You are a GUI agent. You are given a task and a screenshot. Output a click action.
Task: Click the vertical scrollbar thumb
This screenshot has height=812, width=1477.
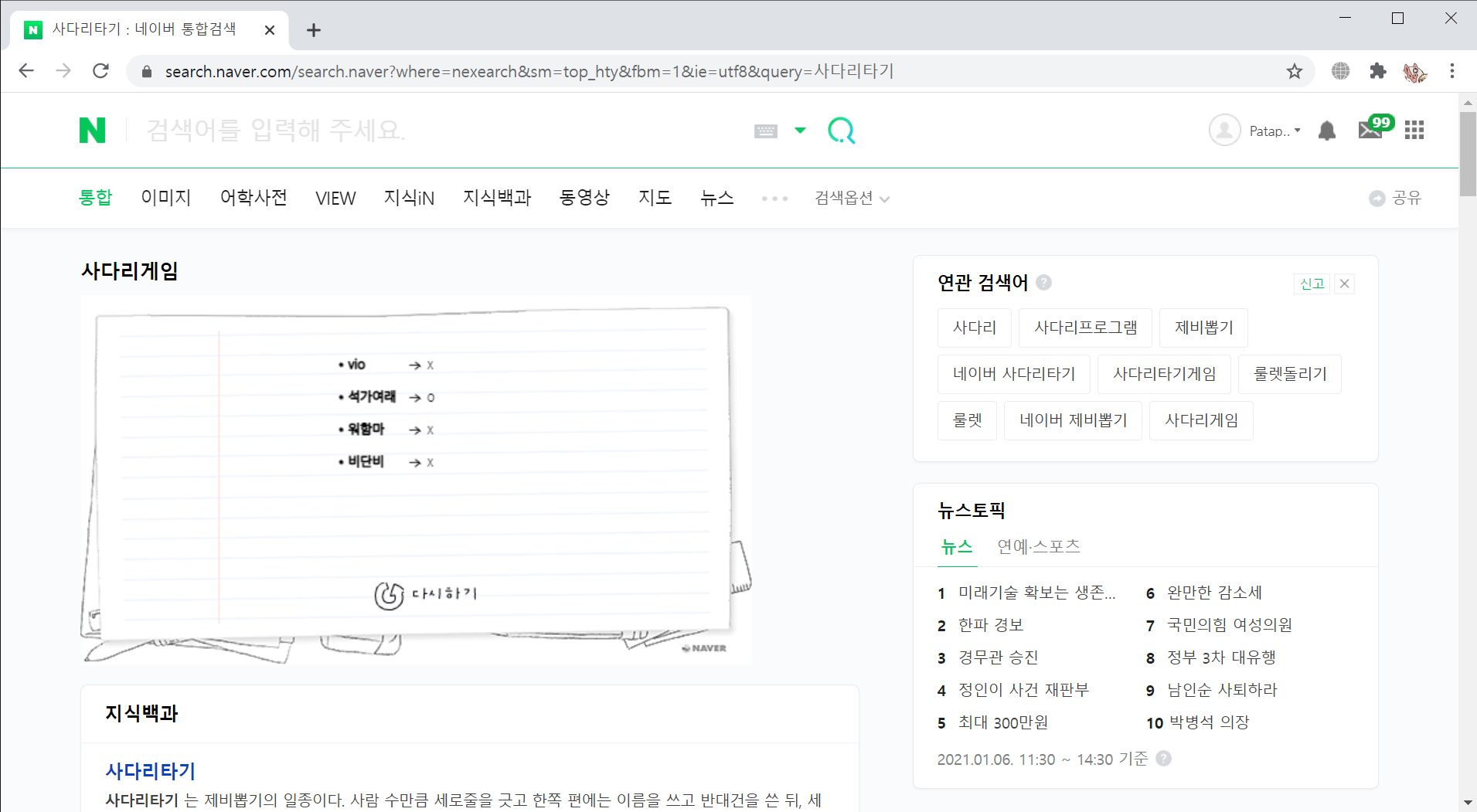[x=1468, y=153]
